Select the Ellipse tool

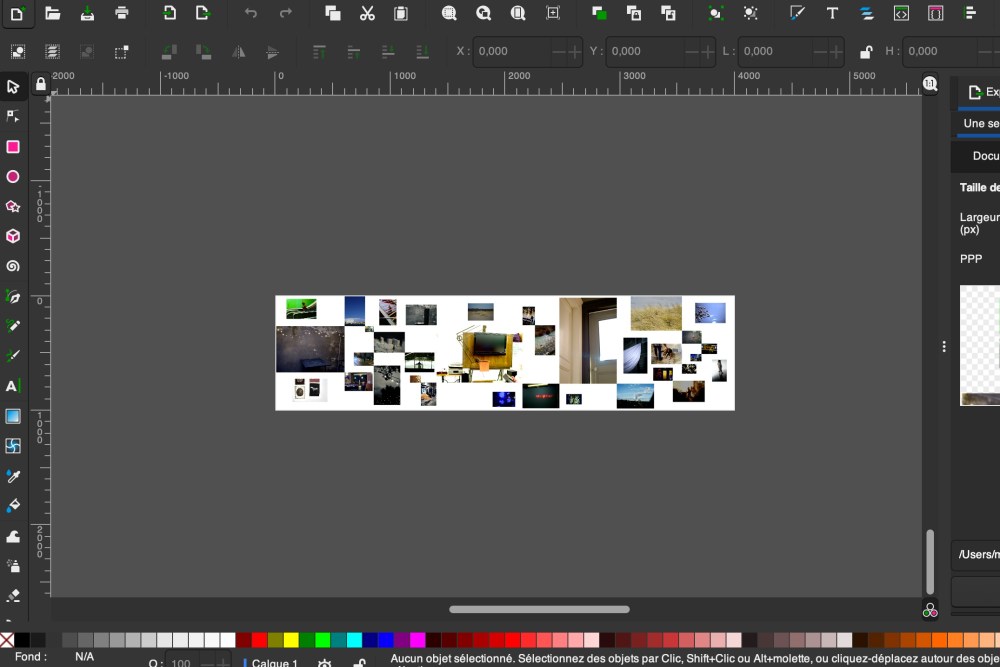[x=13, y=177]
